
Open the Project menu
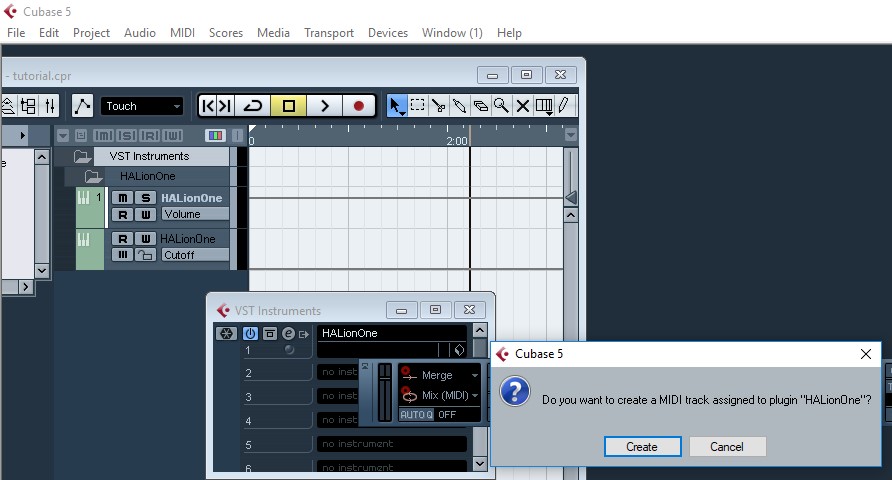tap(92, 33)
